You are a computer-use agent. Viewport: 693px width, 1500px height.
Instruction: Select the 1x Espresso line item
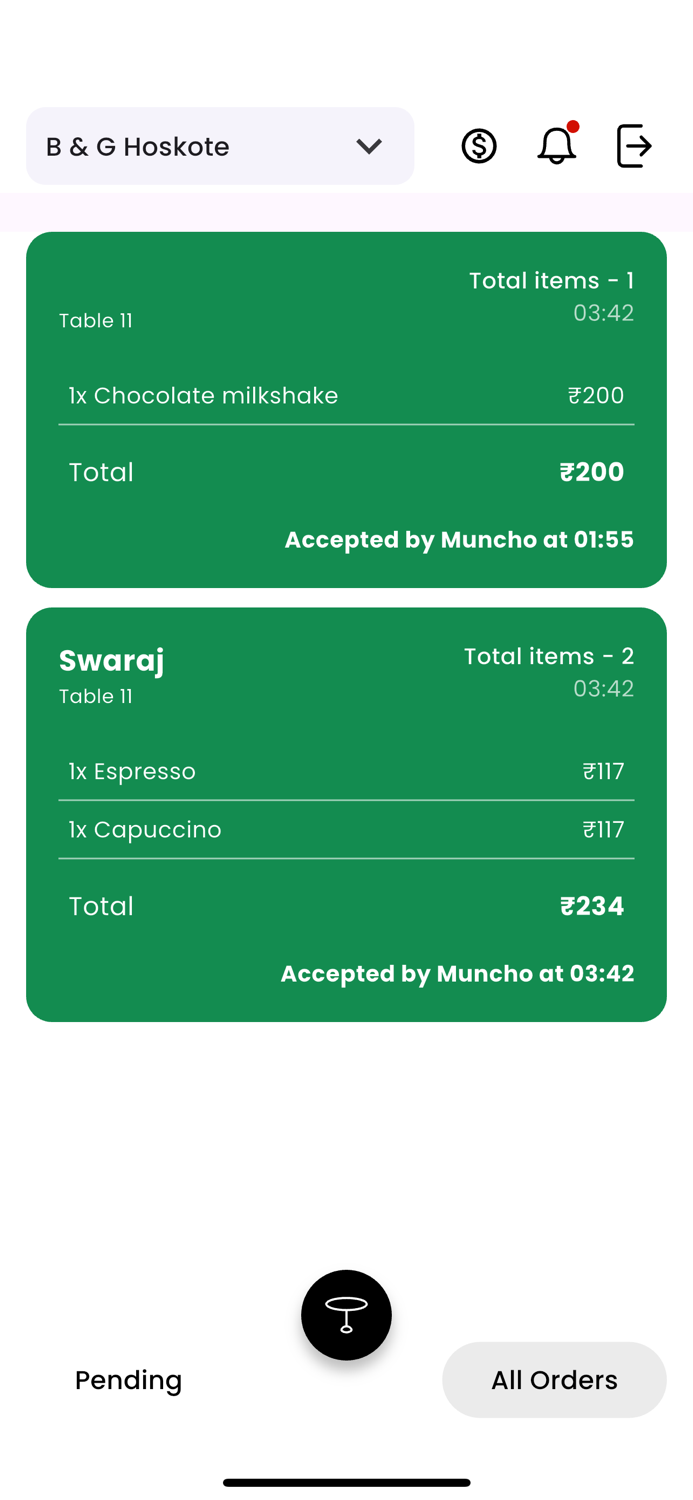click(132, 771)
